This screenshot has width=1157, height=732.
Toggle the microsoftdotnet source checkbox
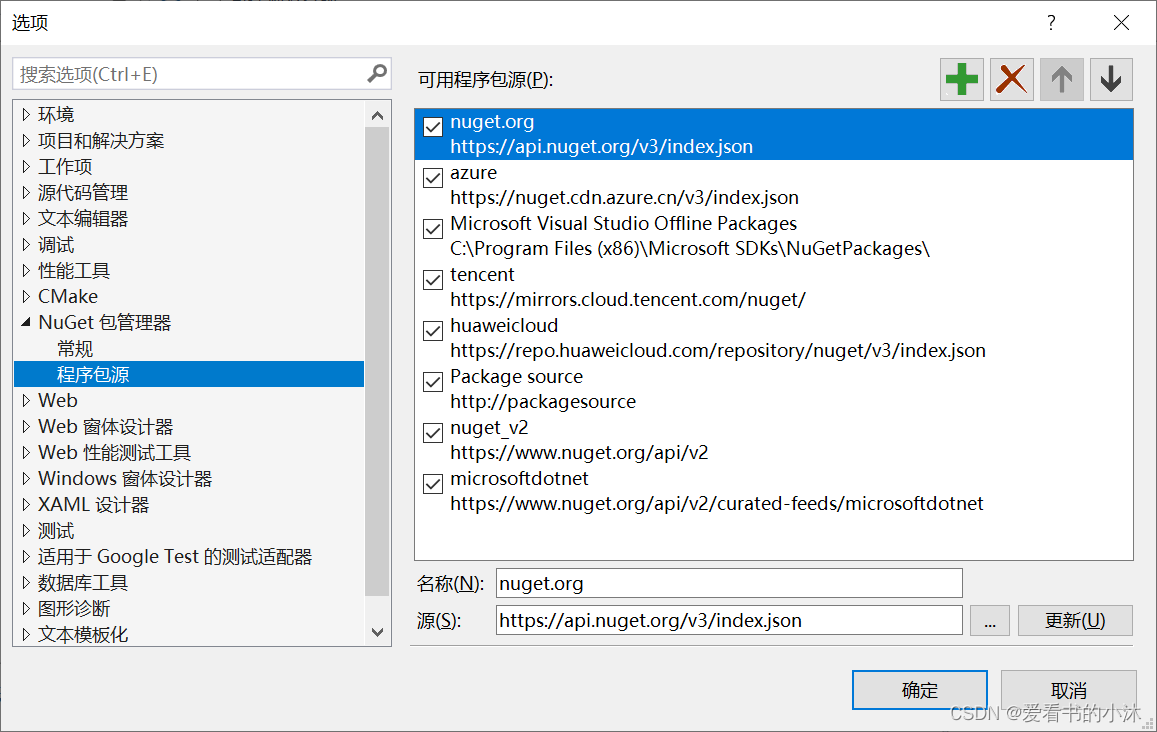click(x=433, y=483)
